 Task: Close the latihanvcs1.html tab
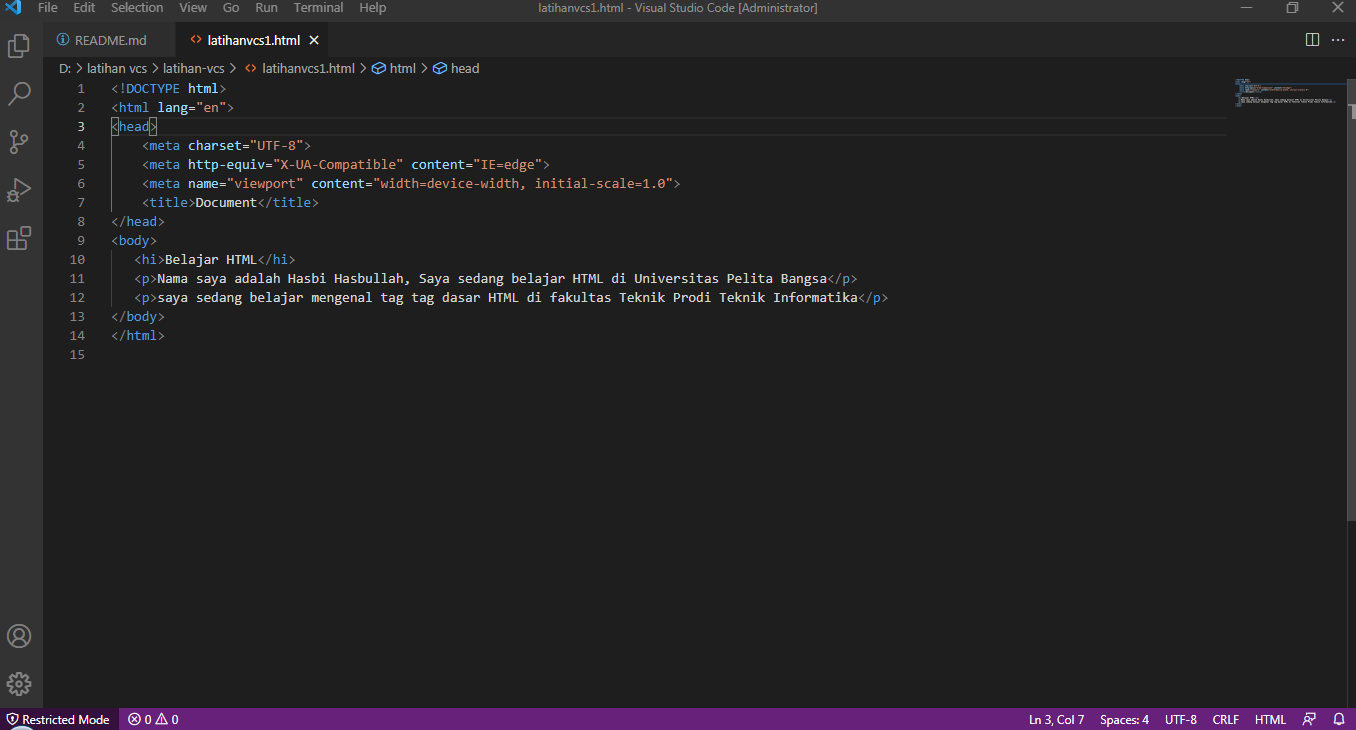[x=314, y=41]
